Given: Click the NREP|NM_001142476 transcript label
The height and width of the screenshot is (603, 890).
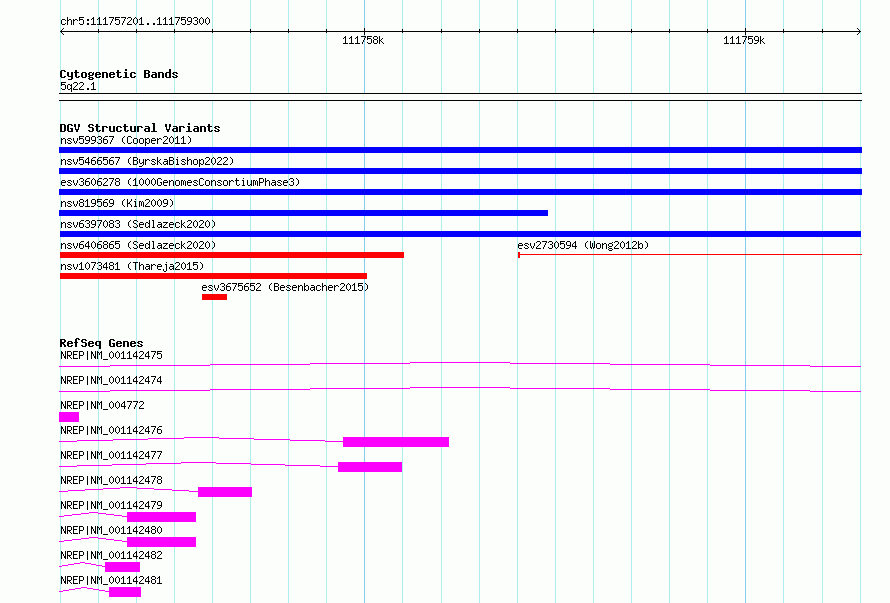Looking at the screenshot, I should pyautogui.click(x=111, y=430).
